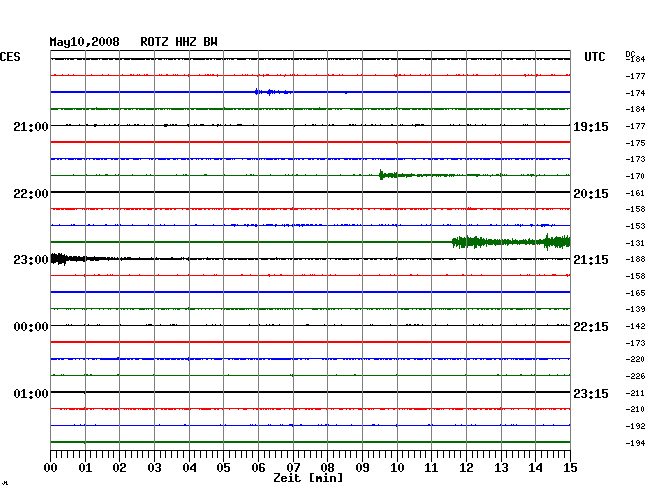Click the DC offset value -175
The height and width of the screenshot is (494, 650).
click(x=635, y=143)
